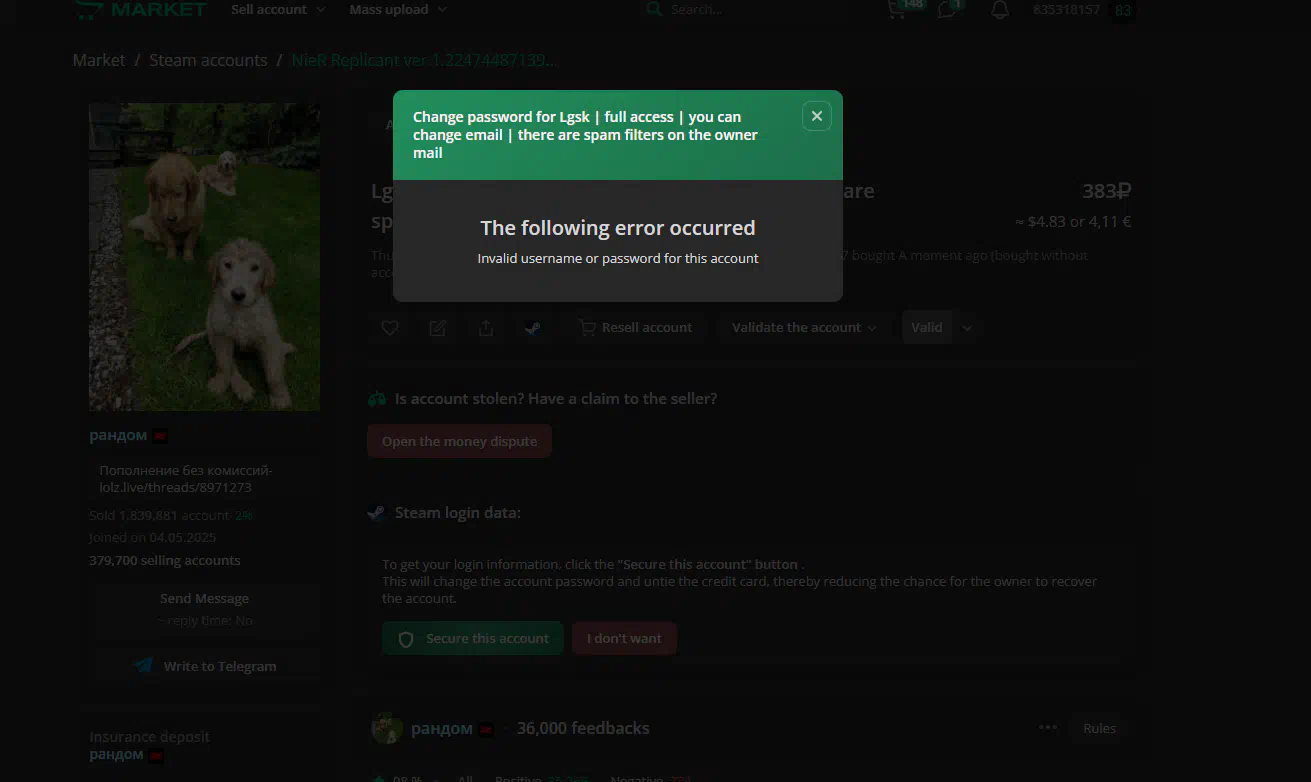Click the 36,000 feedbacks heading
Screen dimensions: 1311x782
pyautogui.click(x=583, y=728)
